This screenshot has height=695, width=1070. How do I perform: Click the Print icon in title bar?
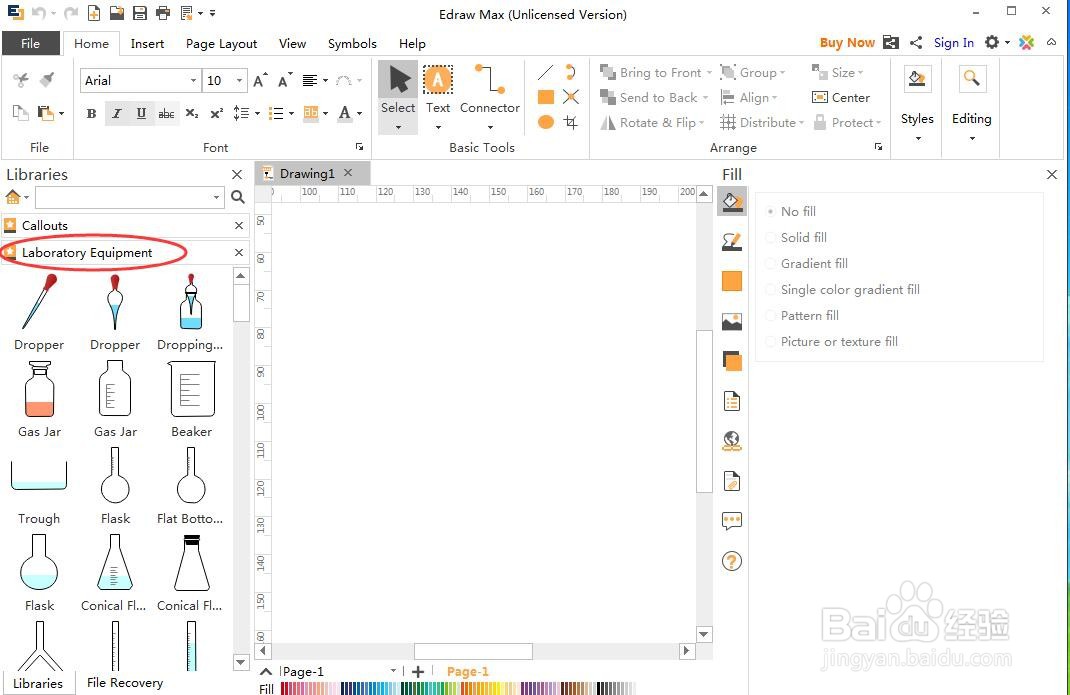[x=162, y=12]
